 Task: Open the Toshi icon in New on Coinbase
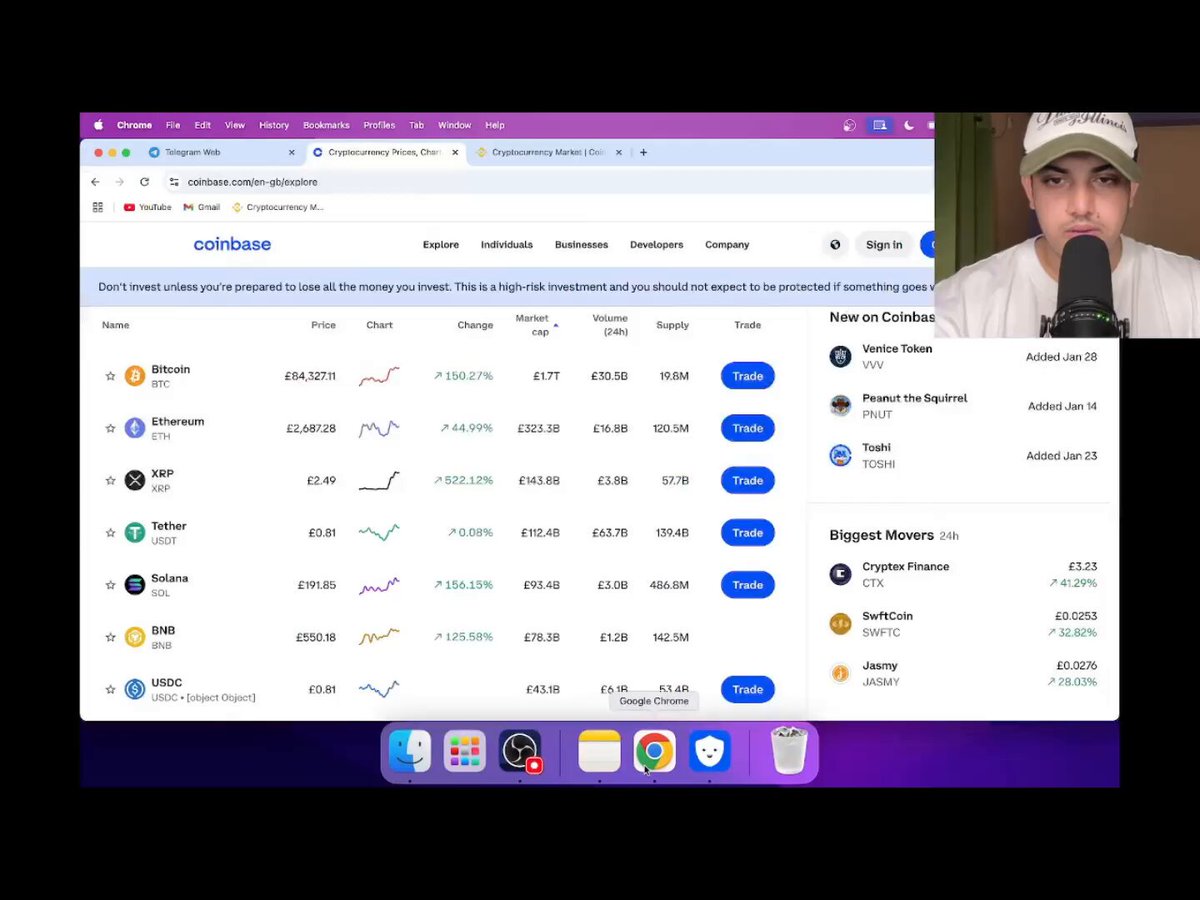coord(840,455)
